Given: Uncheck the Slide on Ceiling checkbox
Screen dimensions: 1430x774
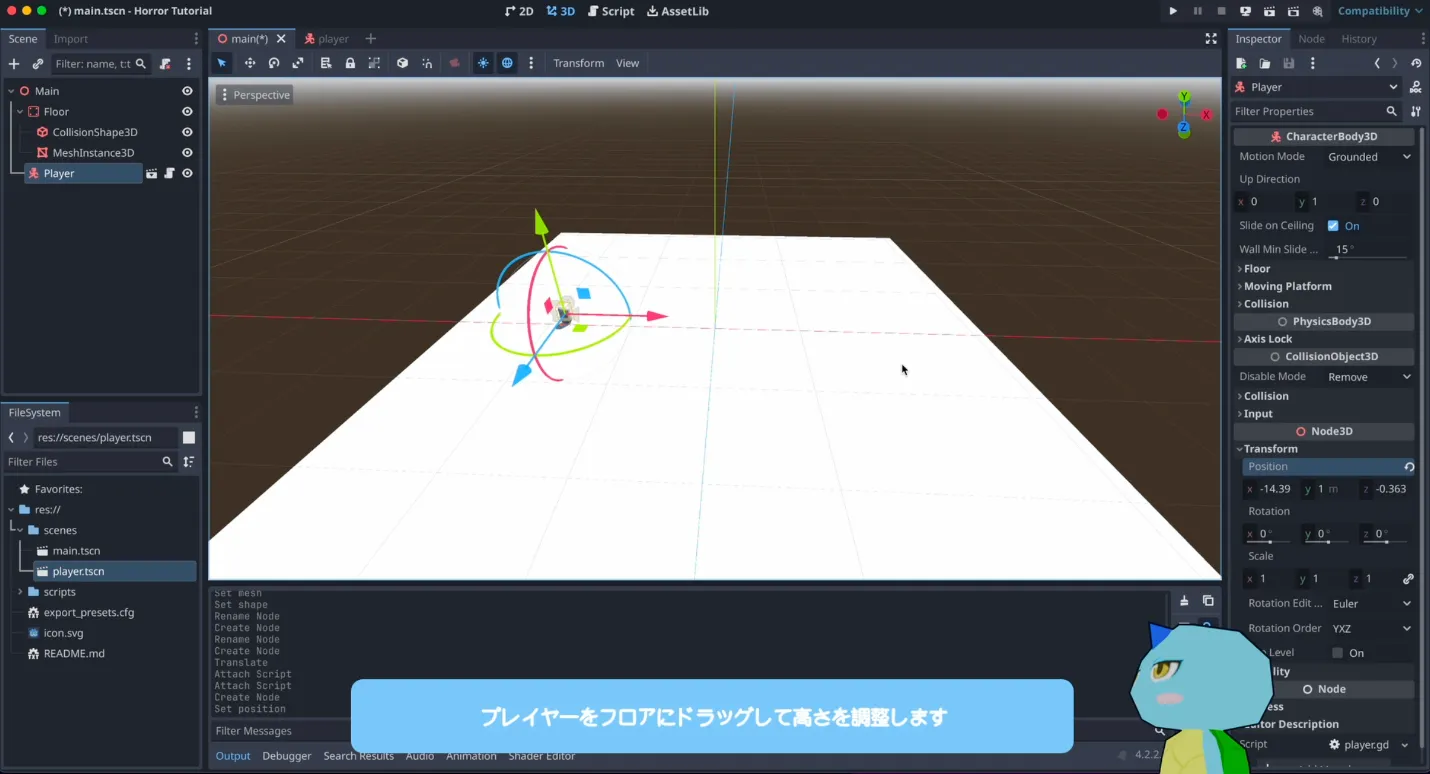Looking at the screenshot, I should (1333, 226).
